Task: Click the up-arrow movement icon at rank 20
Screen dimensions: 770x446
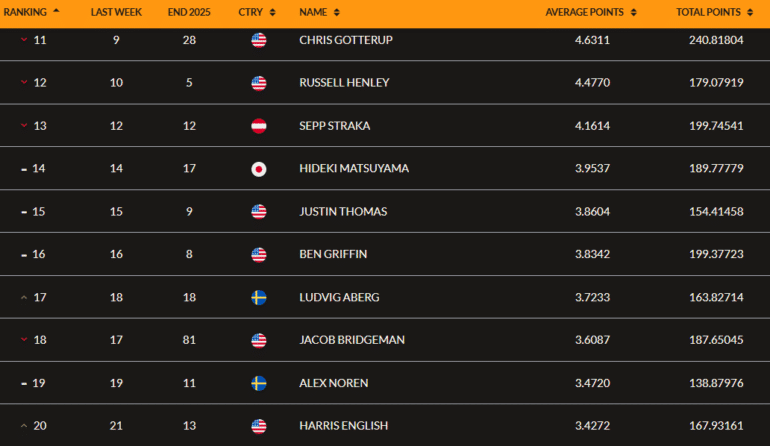Action: (23, 426)
